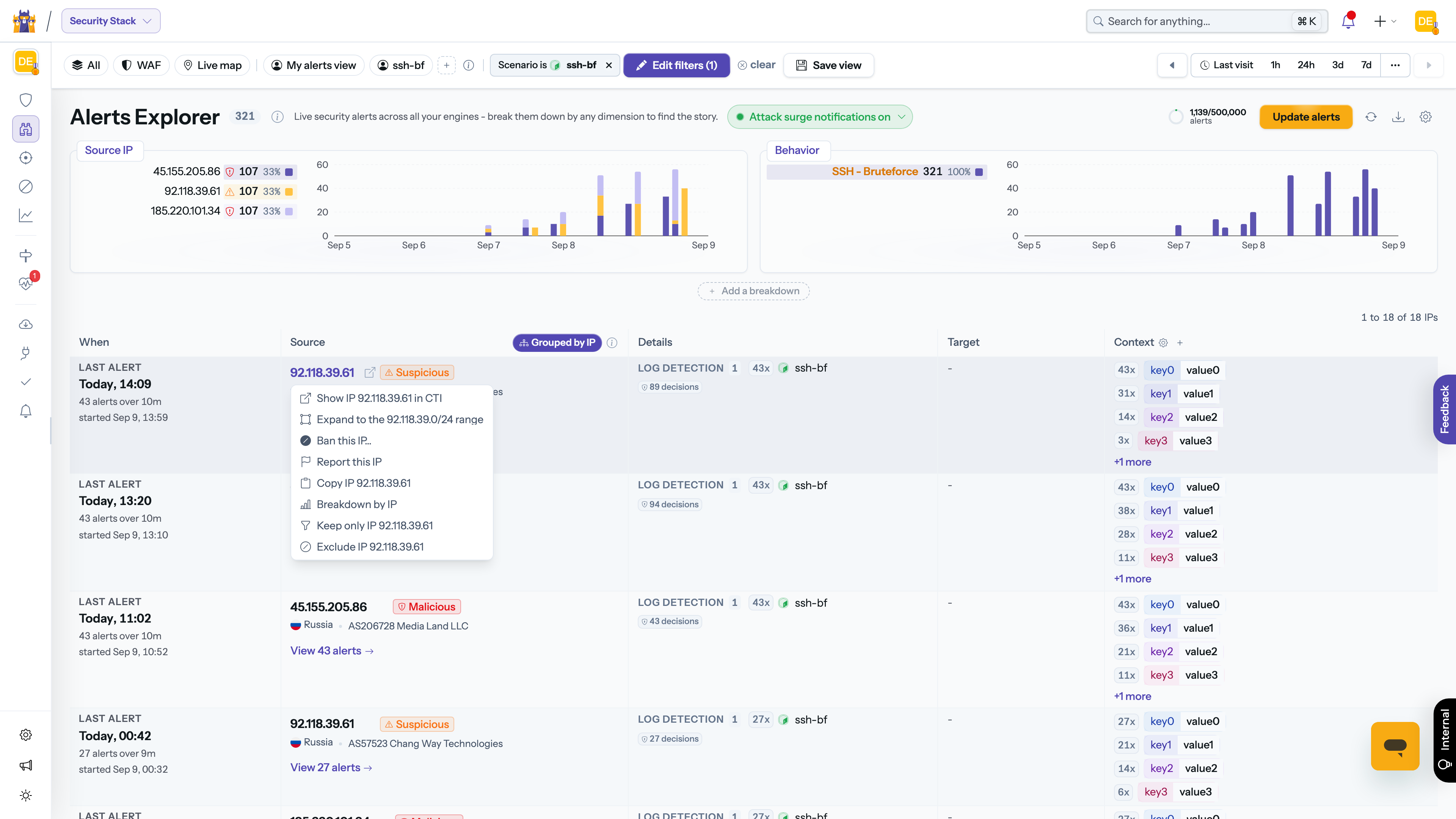Select Report this IP menu entry
The image size is (1456, 819).
[x=392, y=462]
